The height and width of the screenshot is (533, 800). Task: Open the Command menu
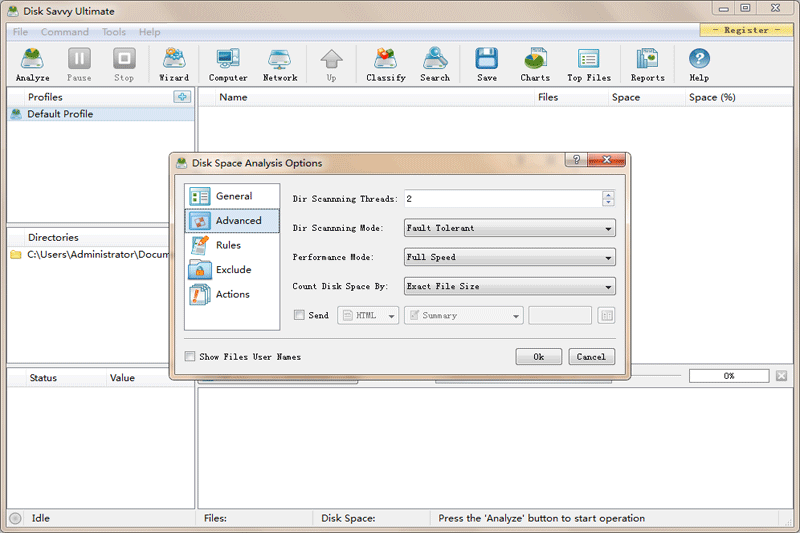pyautogui.click(x=64, y=32)
